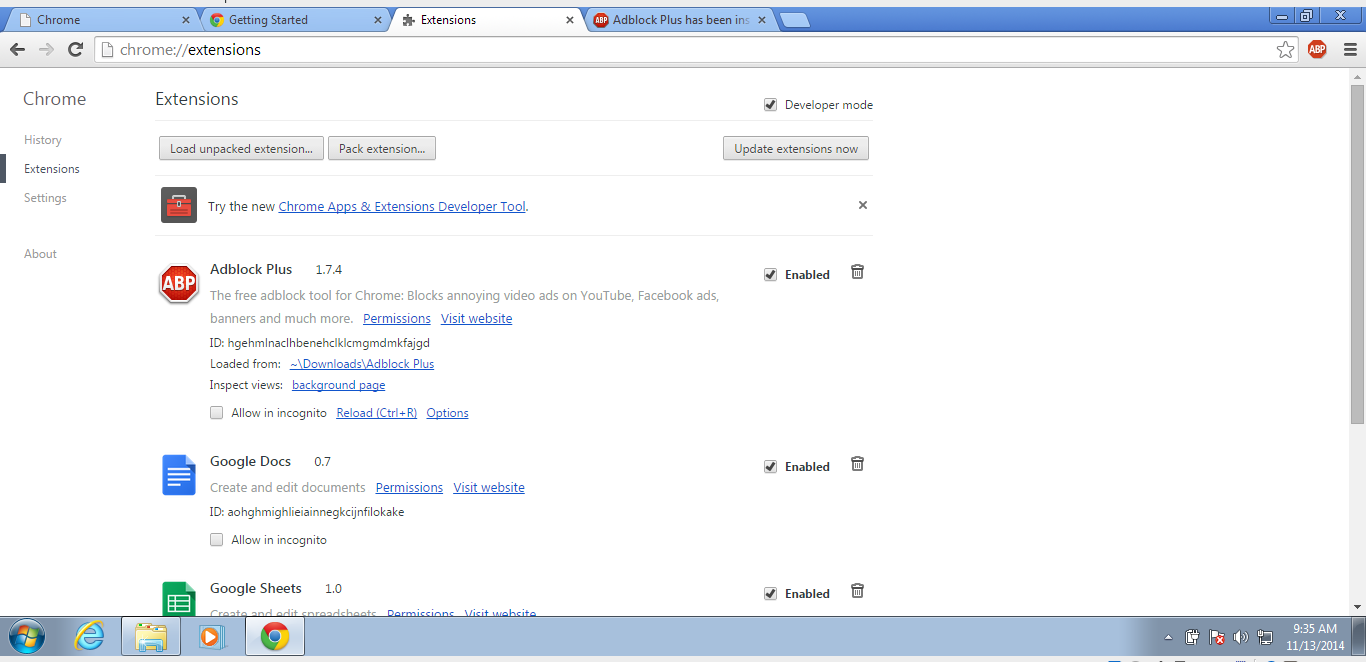Bookmark this page with the star icon
This screenshot has height=662, width=1366.
coord(1286,50)
